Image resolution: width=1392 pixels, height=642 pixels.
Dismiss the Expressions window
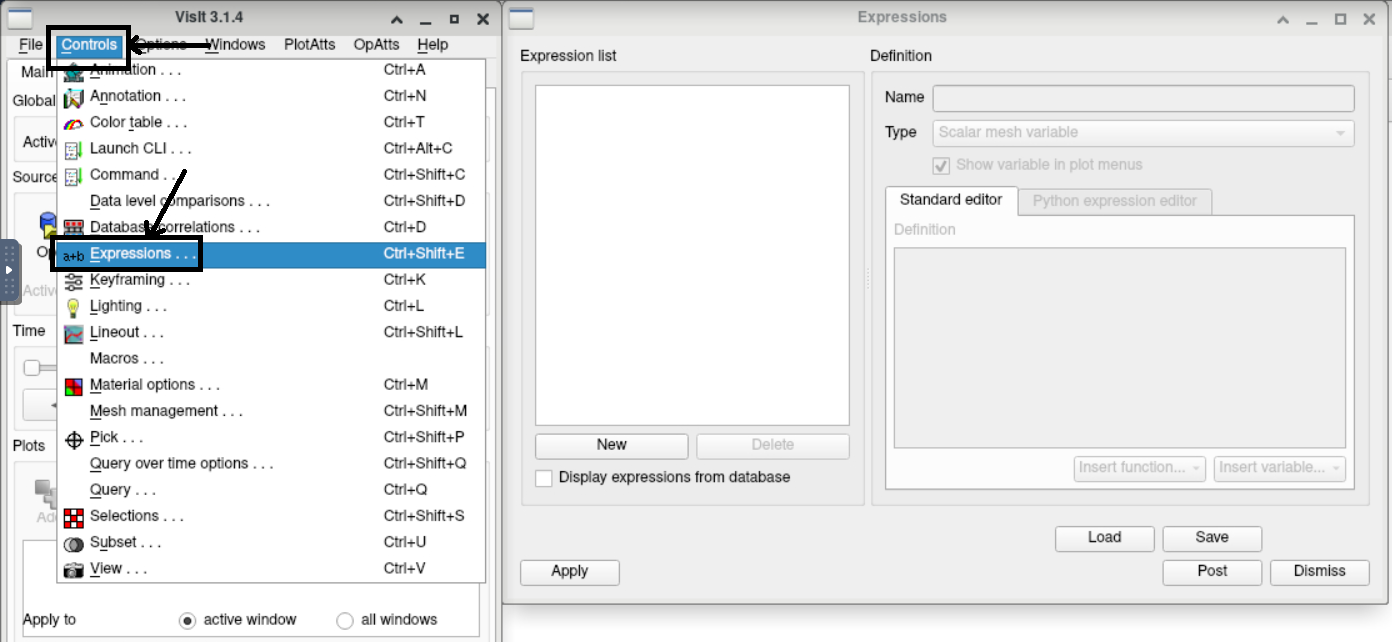pos(1320,572)
